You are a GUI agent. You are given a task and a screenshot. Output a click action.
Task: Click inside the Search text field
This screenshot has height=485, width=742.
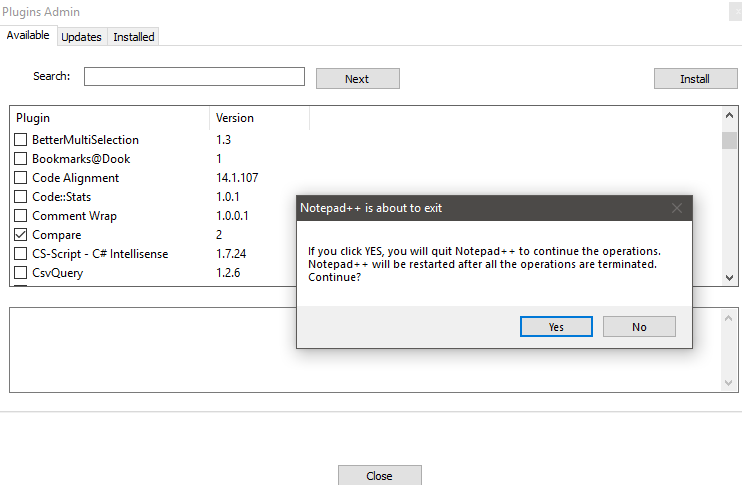194,77
